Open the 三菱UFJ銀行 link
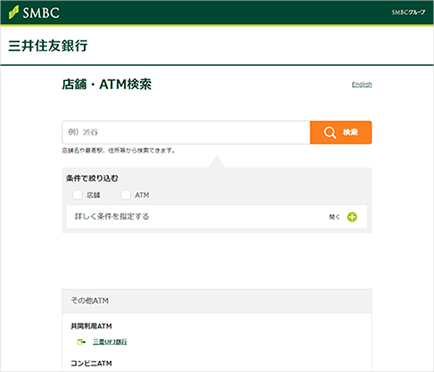This screenshot has height=372, width=434. tap(110, 342)
